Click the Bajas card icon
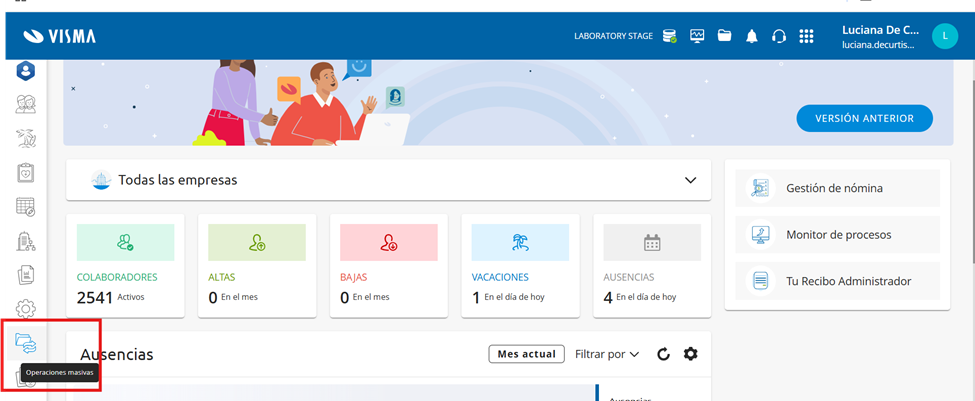Viewport: 975px width, 401px height. [389, 242]
